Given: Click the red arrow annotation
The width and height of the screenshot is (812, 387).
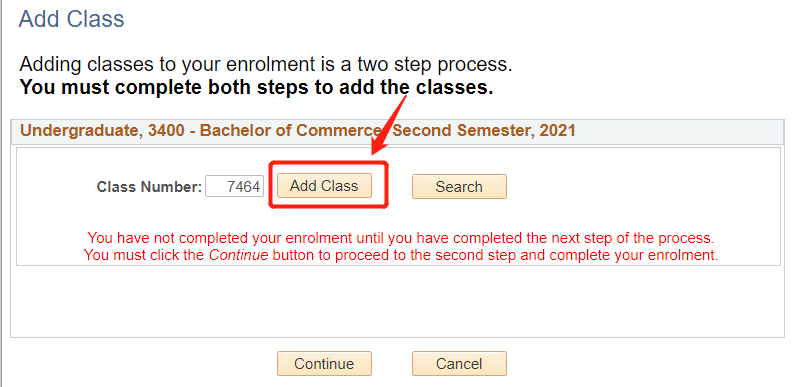Looking at the screenshot, I should click(388, 126).
